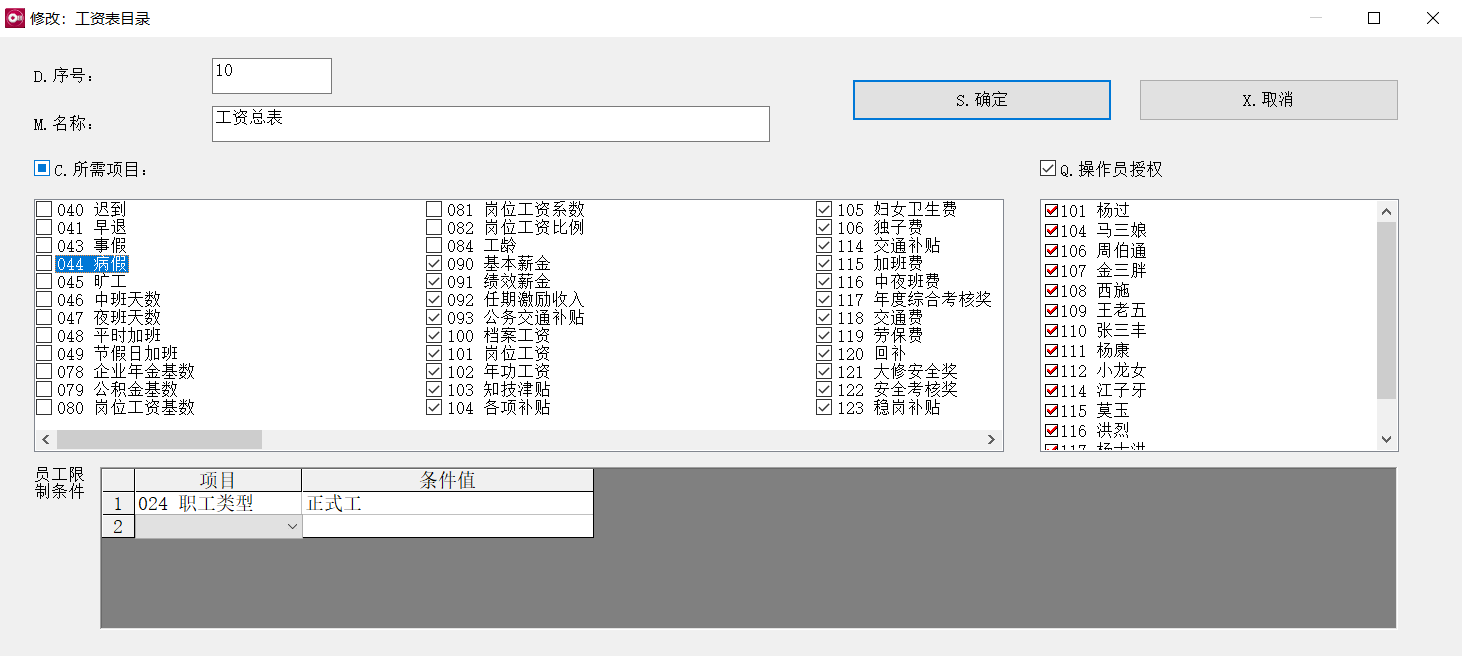Click the application icon in the title bar
The height and width of the screenshot is (656, 1462).
click(x=14, y=17)
